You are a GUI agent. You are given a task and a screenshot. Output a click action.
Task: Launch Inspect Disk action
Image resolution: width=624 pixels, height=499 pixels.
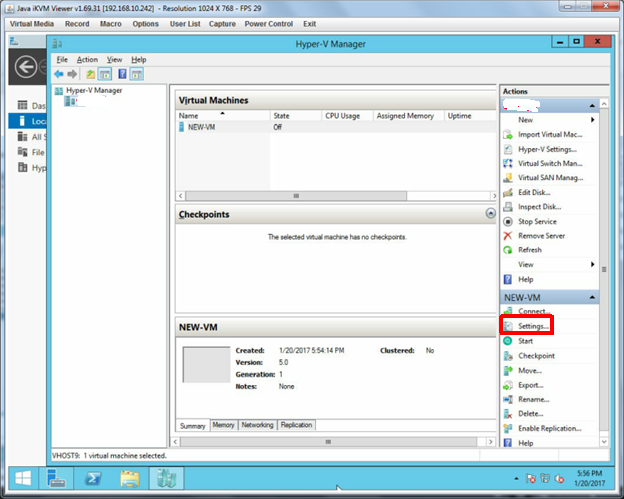point(539,207)
